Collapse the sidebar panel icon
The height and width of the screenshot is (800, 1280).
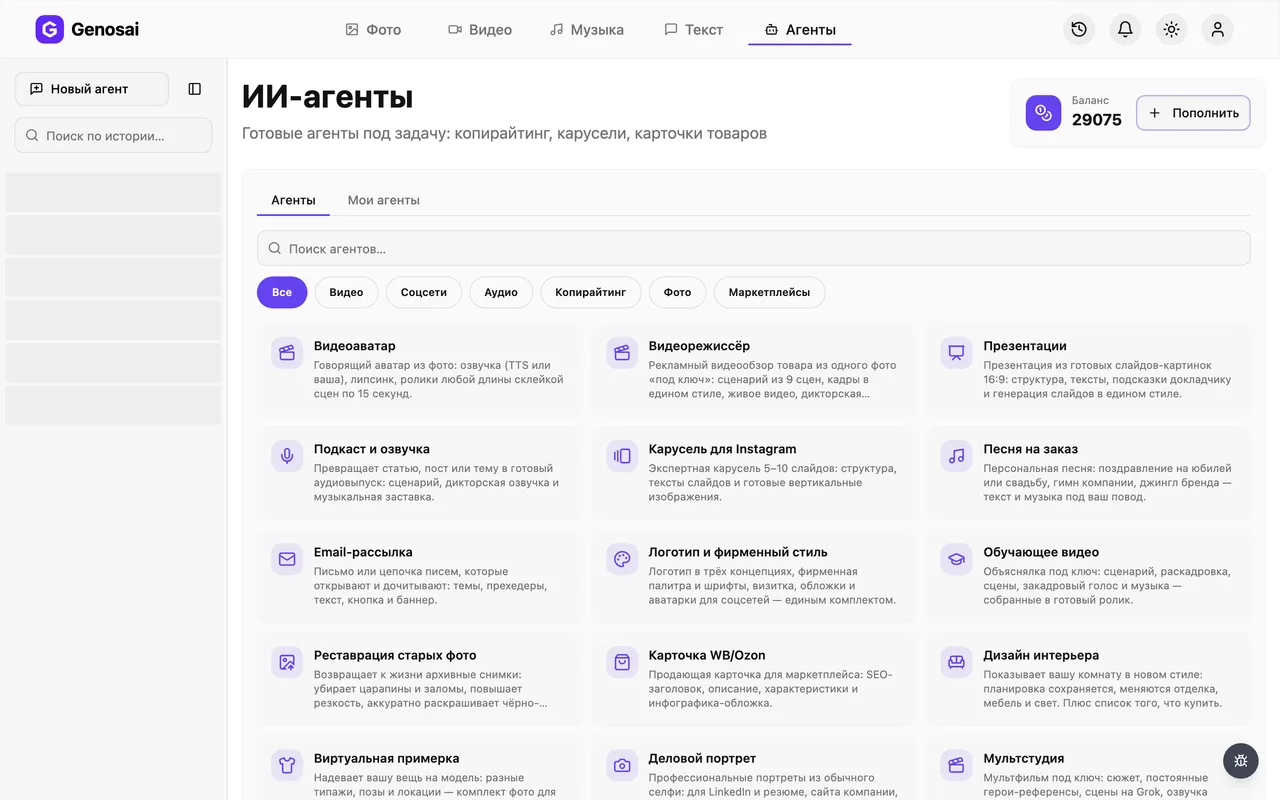point(195,89)
